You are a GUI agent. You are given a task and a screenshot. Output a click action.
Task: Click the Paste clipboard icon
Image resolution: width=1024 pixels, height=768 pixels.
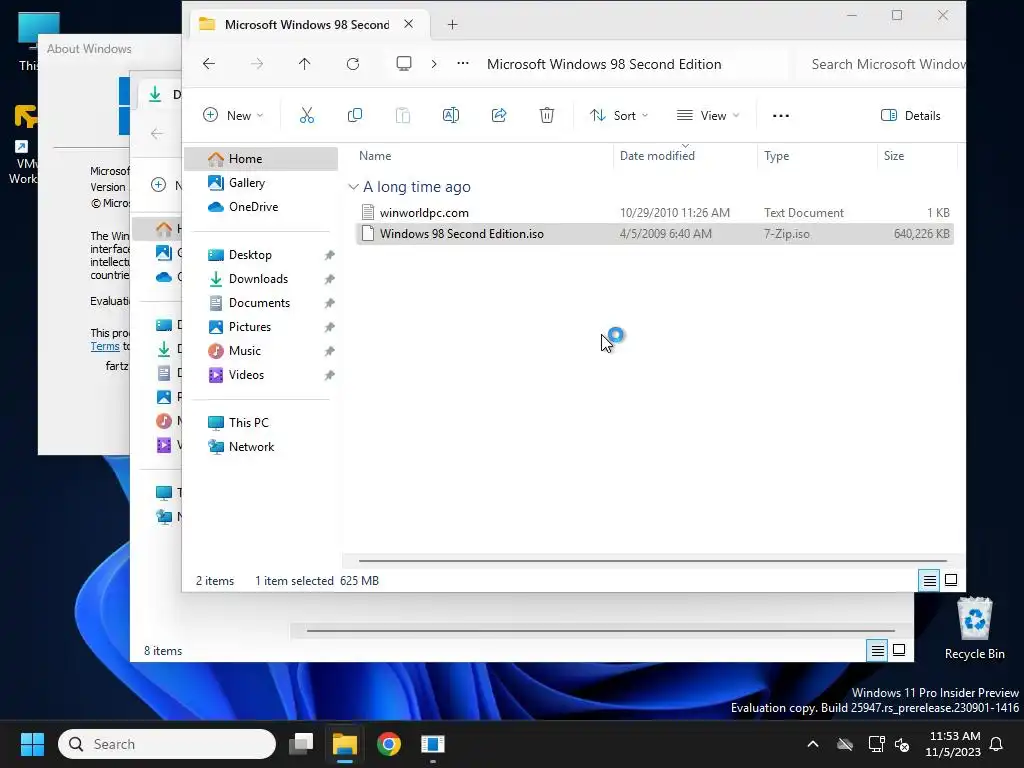coord(403,116)
